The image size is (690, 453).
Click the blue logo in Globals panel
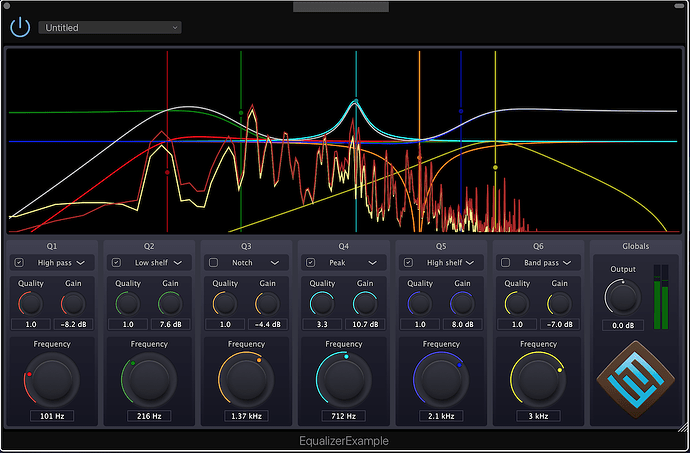[x=636, y=381]
